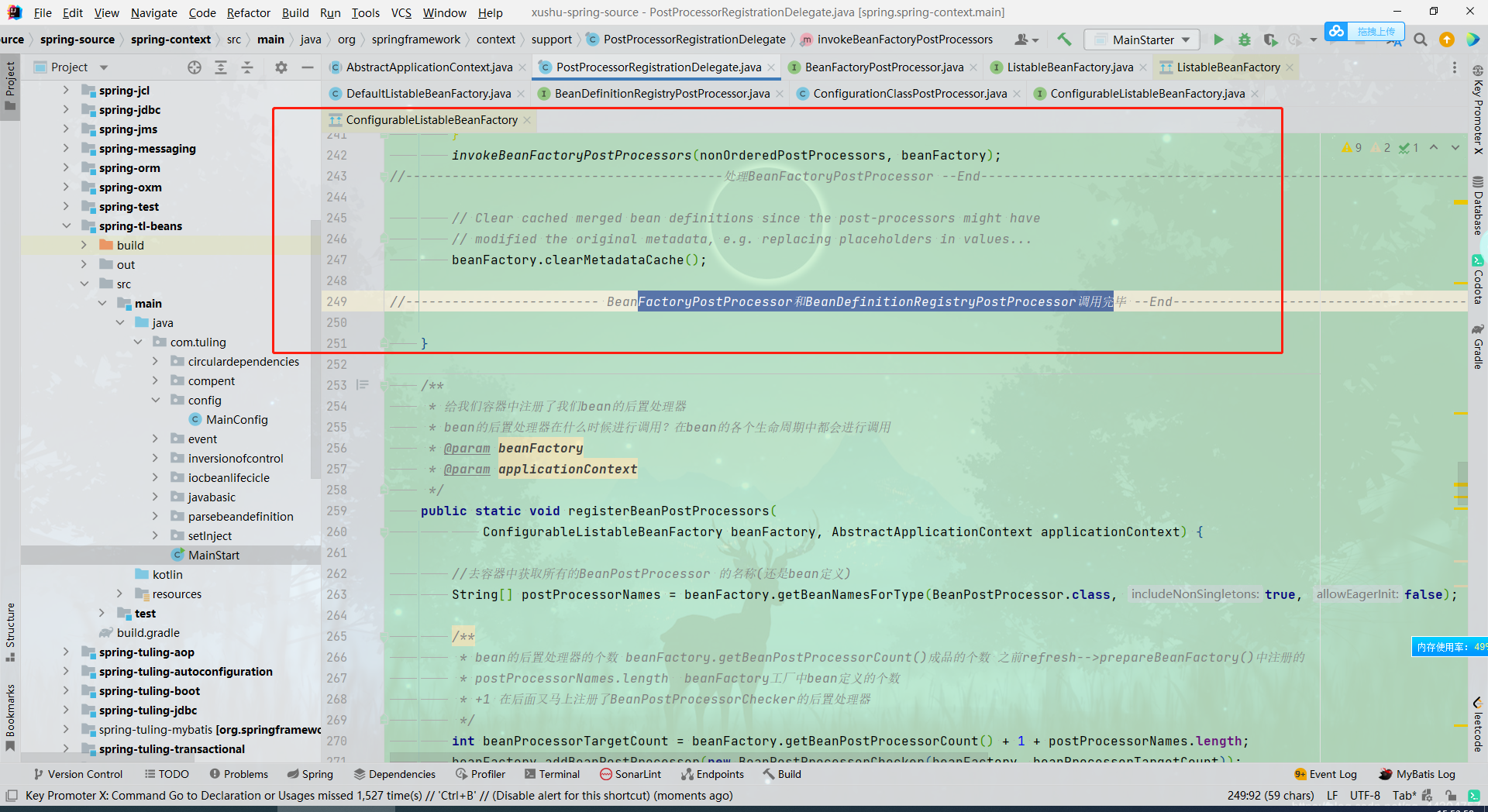
Task: Open the SonarLint tool window
Action: [x=630, y=774]
